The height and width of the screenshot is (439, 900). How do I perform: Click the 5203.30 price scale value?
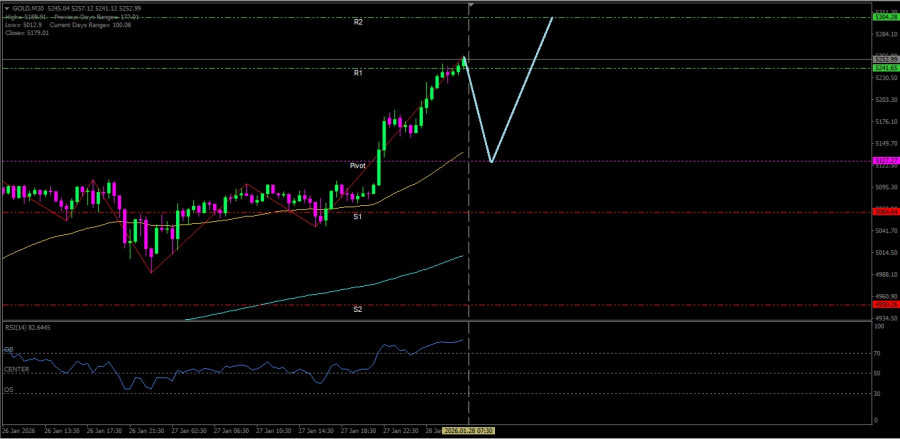885,99
